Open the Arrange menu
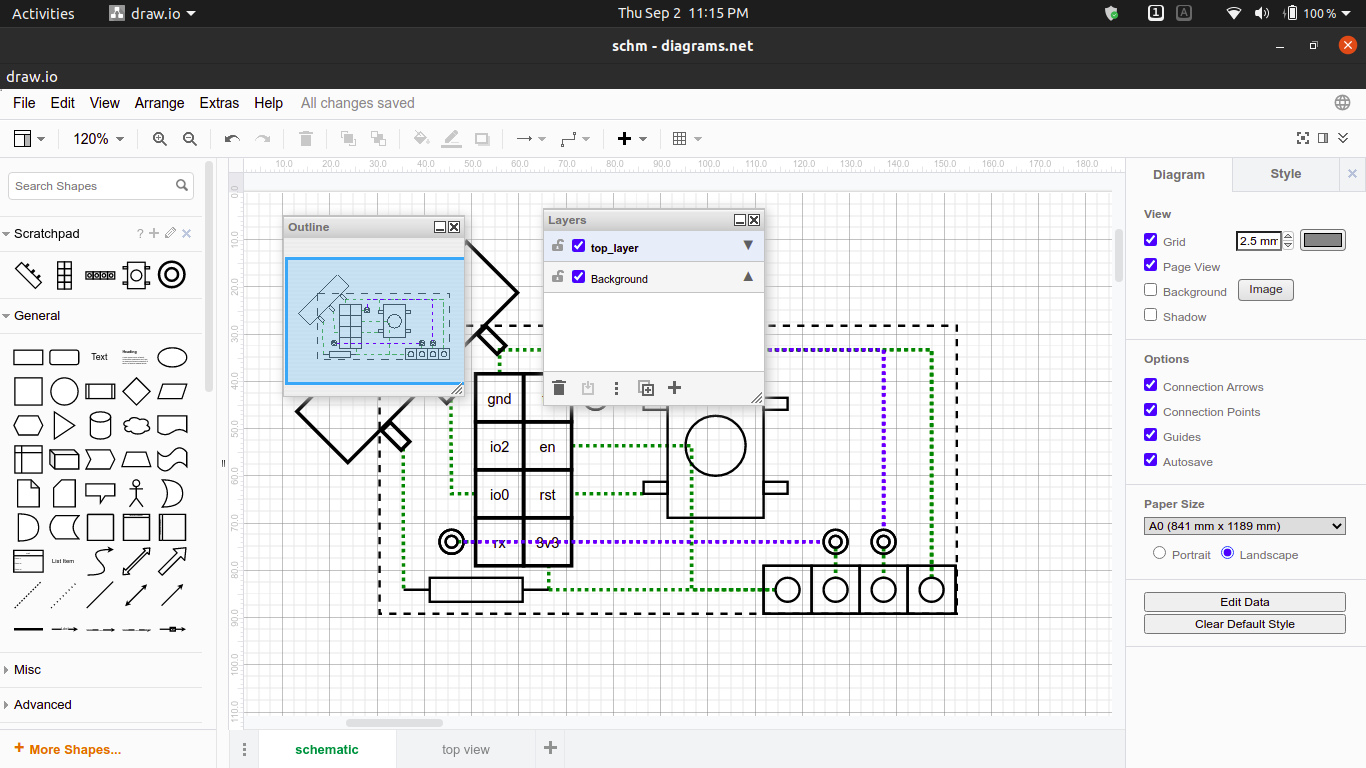This screenshot has height=768, width=1366. pyautogui.click(x=159, y=103)
